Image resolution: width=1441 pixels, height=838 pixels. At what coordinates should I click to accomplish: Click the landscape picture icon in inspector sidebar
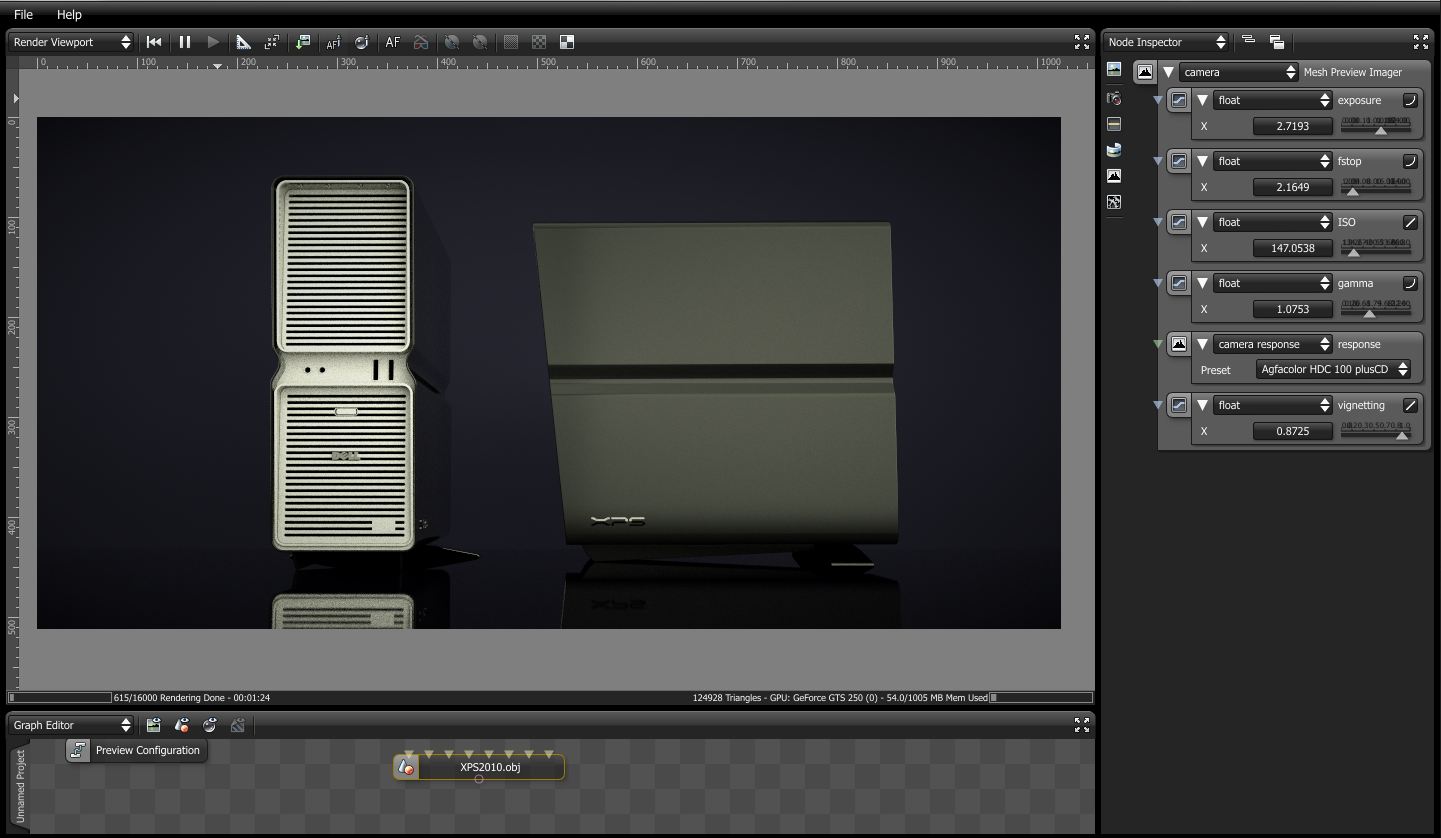(x=1114, y=70)
